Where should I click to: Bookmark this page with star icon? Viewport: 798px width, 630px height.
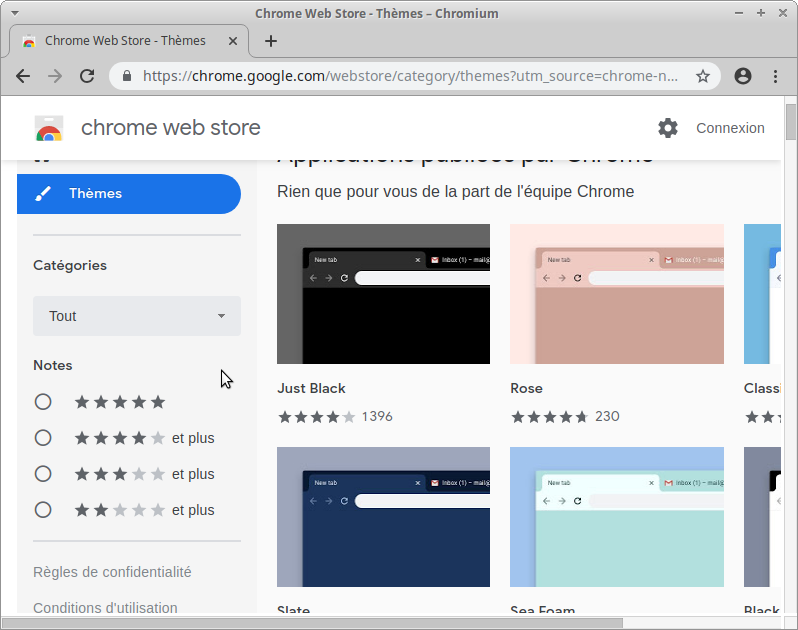tap(703, 76)
